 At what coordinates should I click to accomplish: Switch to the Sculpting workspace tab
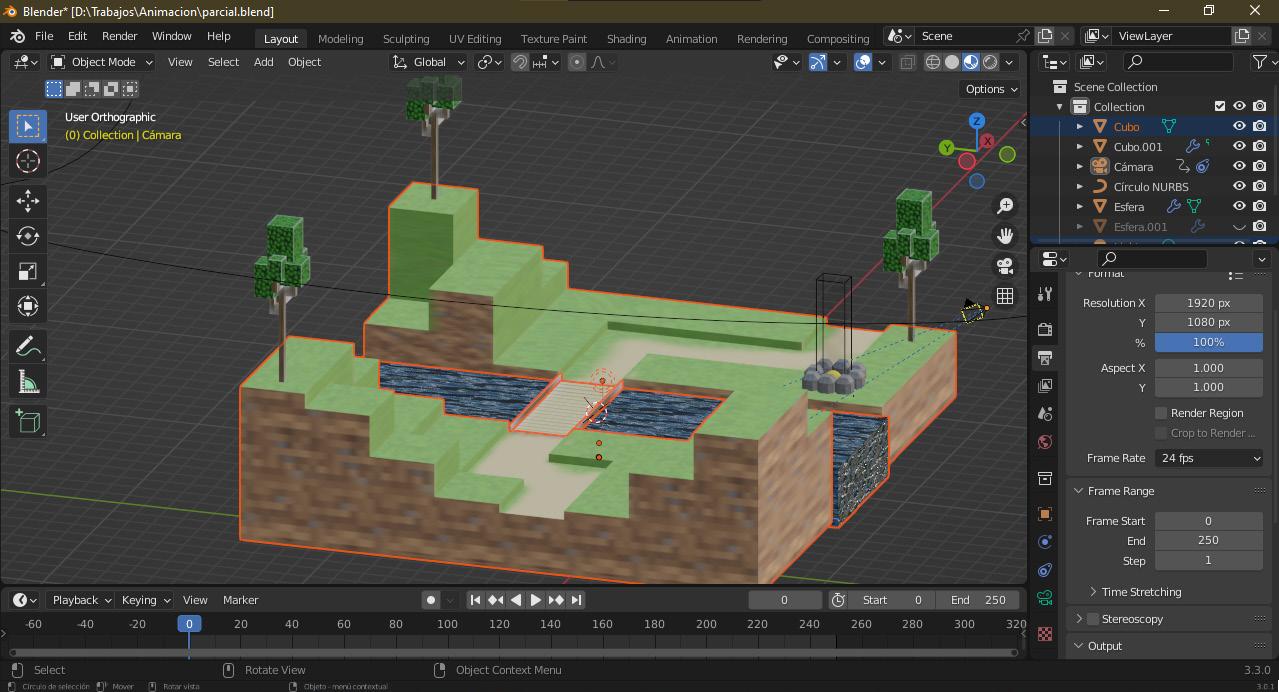pyautogui.click(x=405, y=38)
